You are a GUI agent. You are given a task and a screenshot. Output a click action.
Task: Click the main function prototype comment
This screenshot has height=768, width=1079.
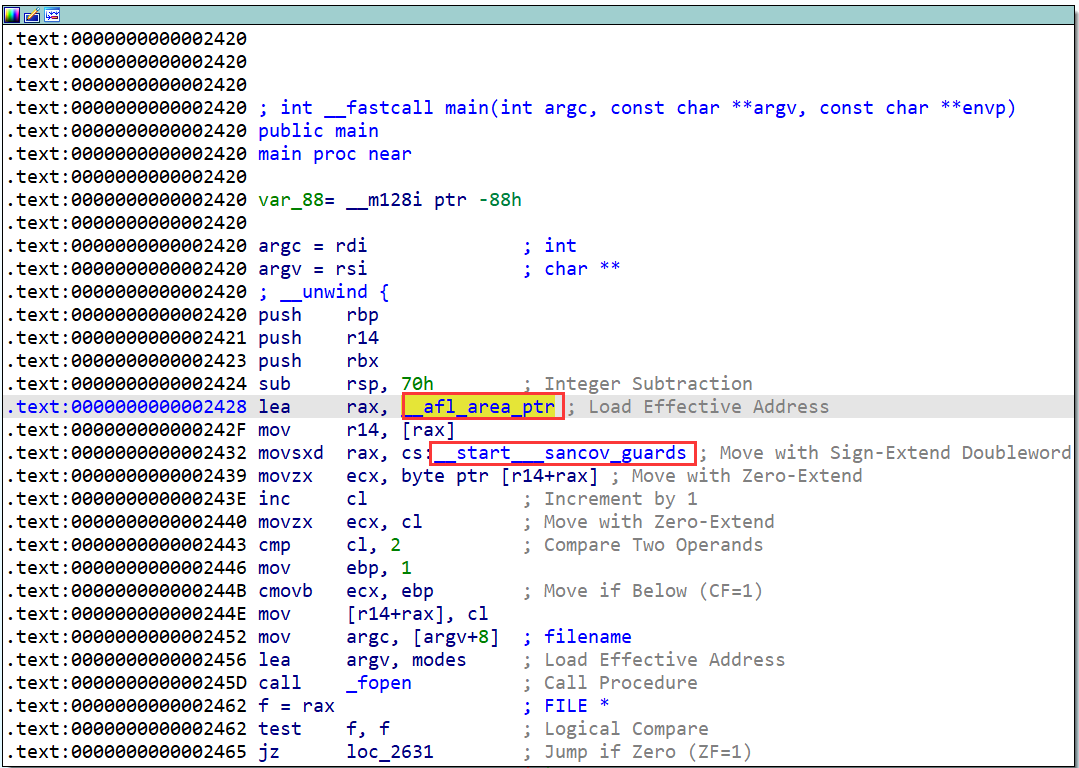click(637, 108)
